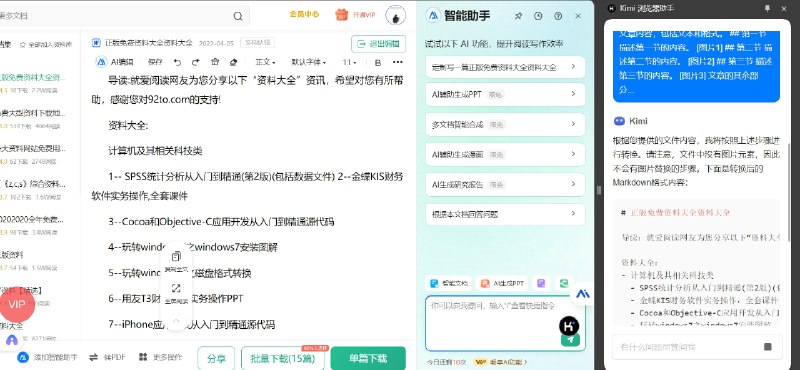Image resolution: width=800 pixels, height=370 pixels.
Task: Toggle bold with the B icon
Action: pyautogui.click(x=378, y=62)
